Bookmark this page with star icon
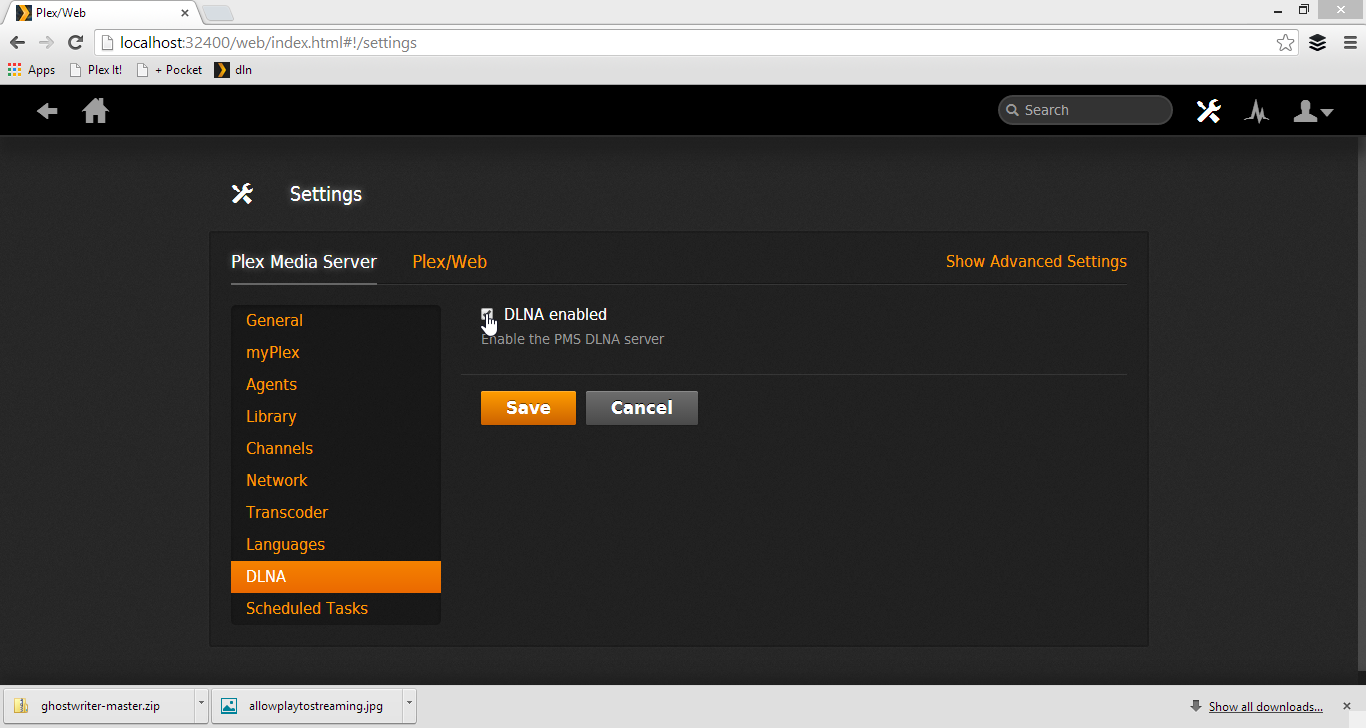This screenshot has height=728, width=1366. [1285, 43]
